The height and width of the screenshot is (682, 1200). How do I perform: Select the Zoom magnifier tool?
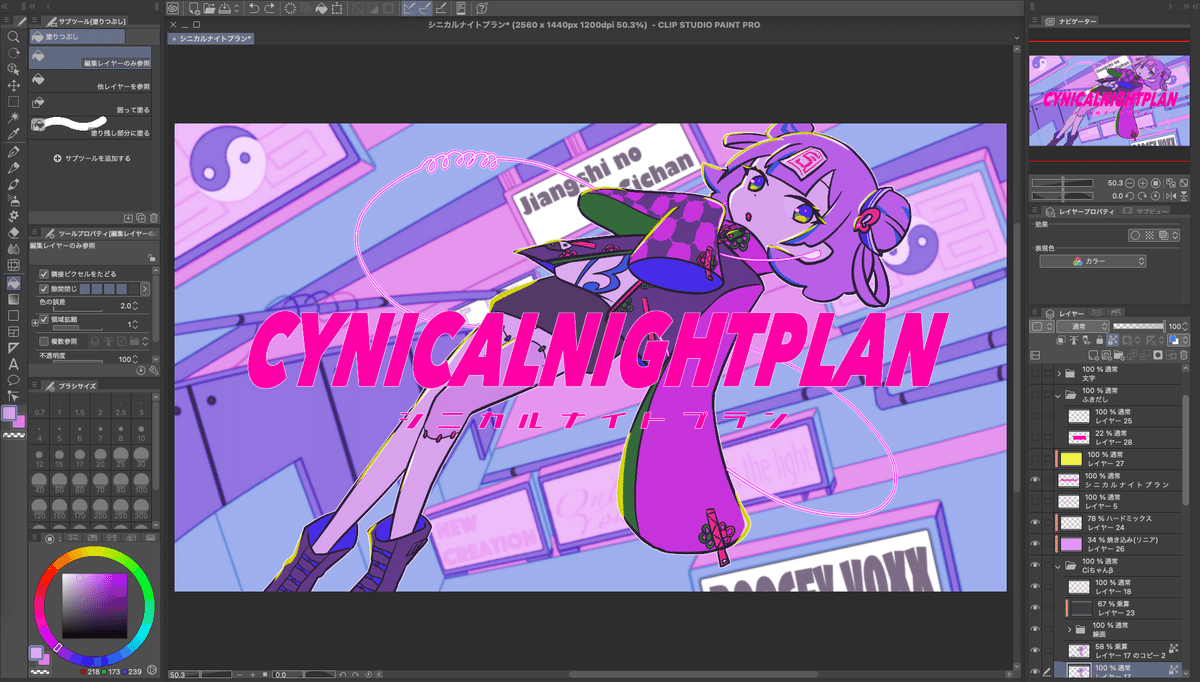point(13,36)
